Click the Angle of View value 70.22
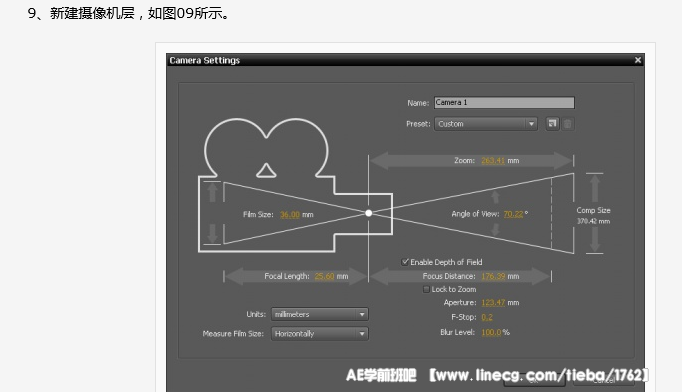682x392 pixels. (x=513, y=214)
